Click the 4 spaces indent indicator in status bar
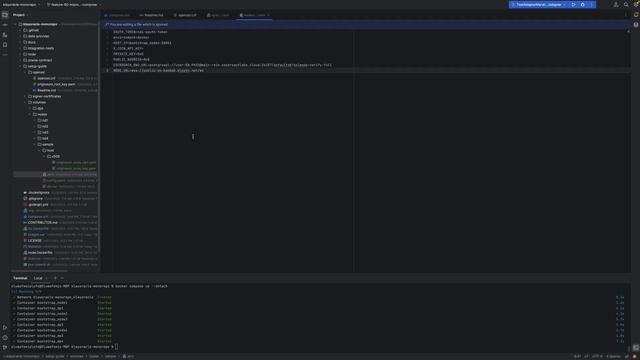The image size is (640, 360). pos(613,356)
